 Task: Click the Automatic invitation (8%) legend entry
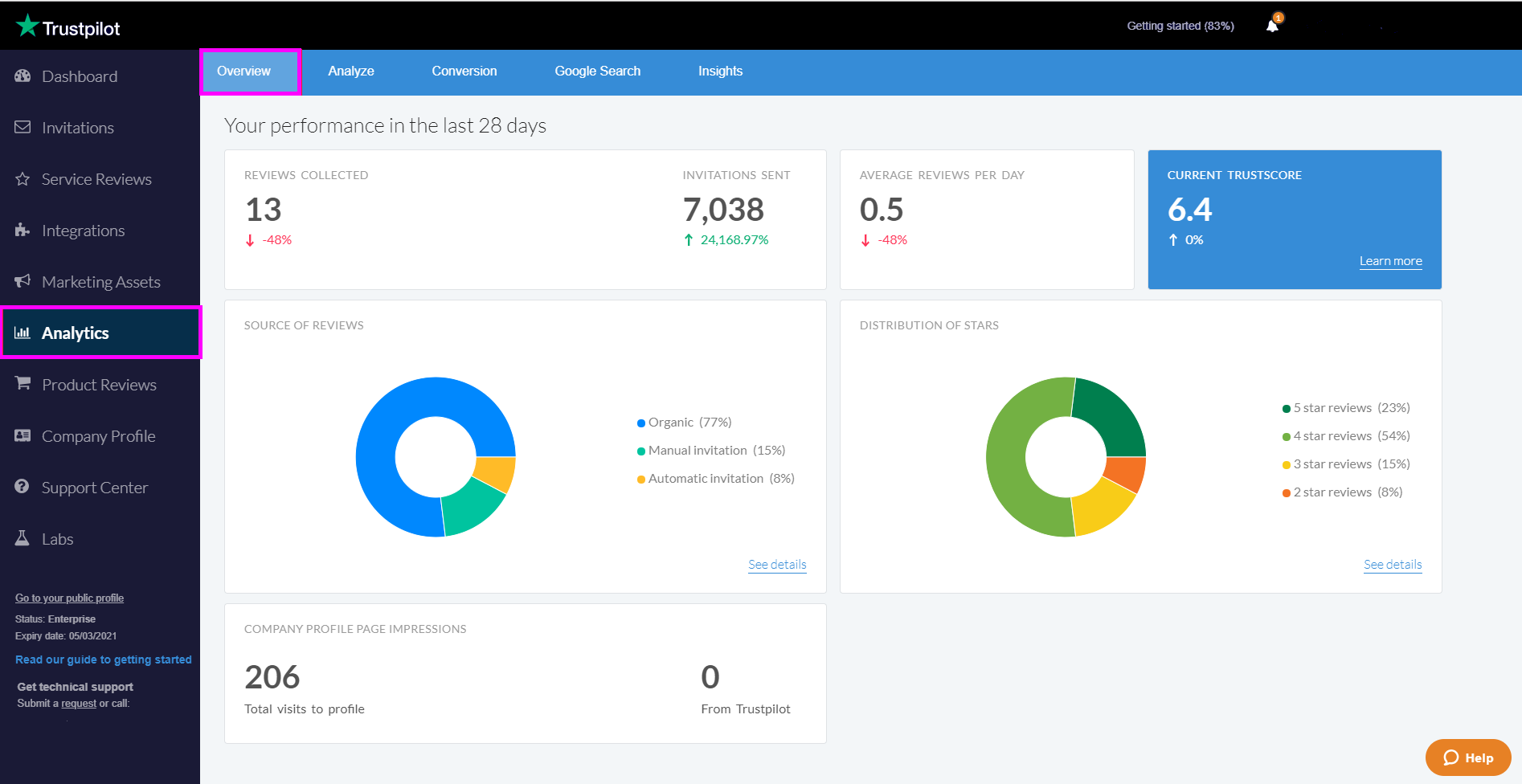click(716, 479)
